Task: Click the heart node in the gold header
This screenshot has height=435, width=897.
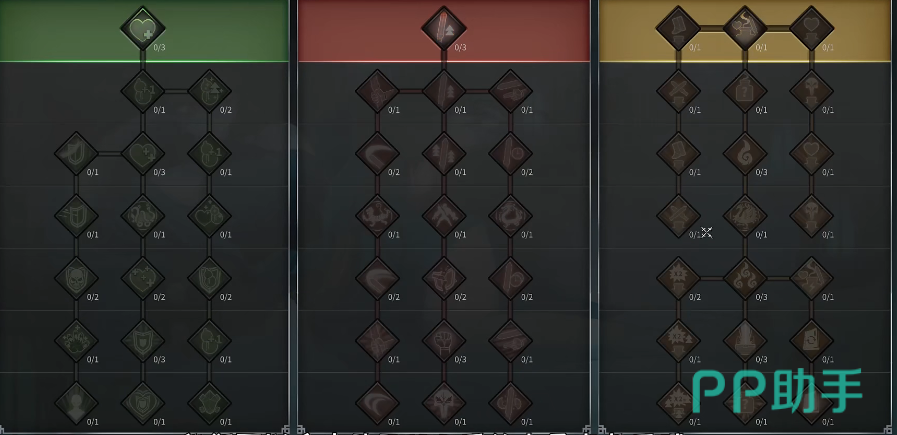Action: (x=811, y=27)
